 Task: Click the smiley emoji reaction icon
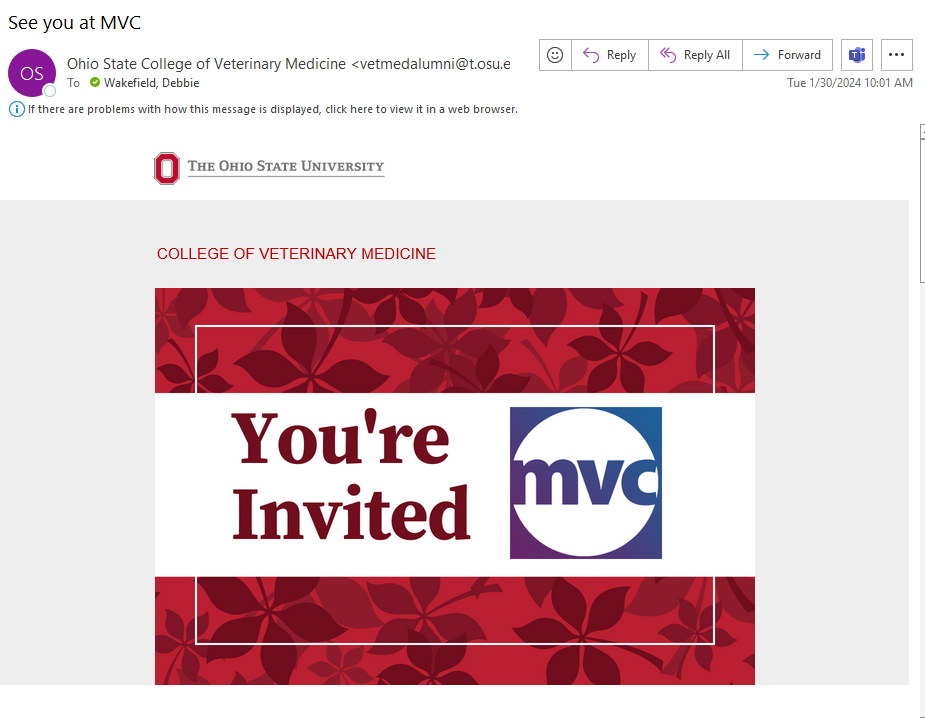[555, 55]
